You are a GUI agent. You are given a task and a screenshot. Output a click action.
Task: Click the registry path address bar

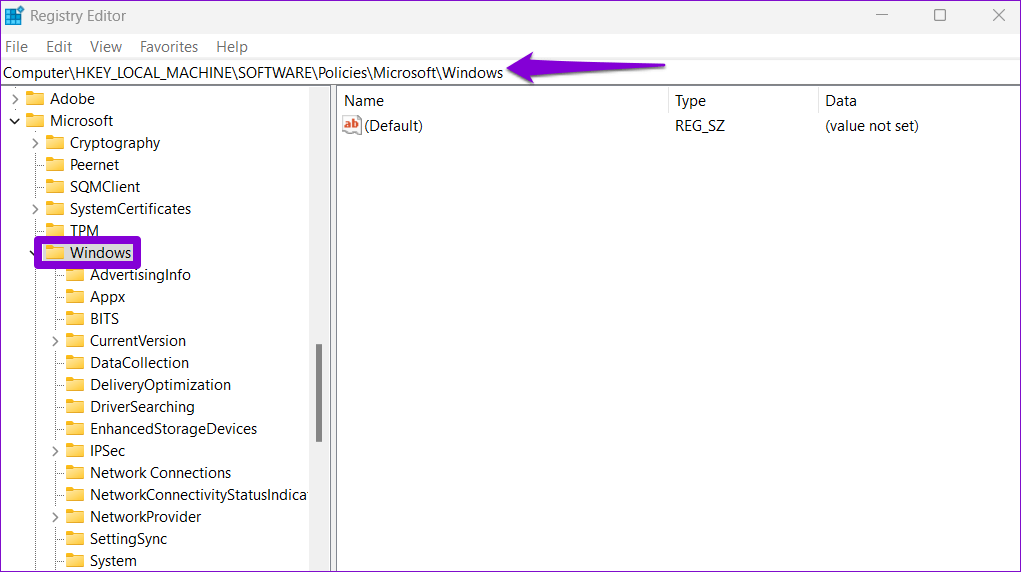coord(510,72)
